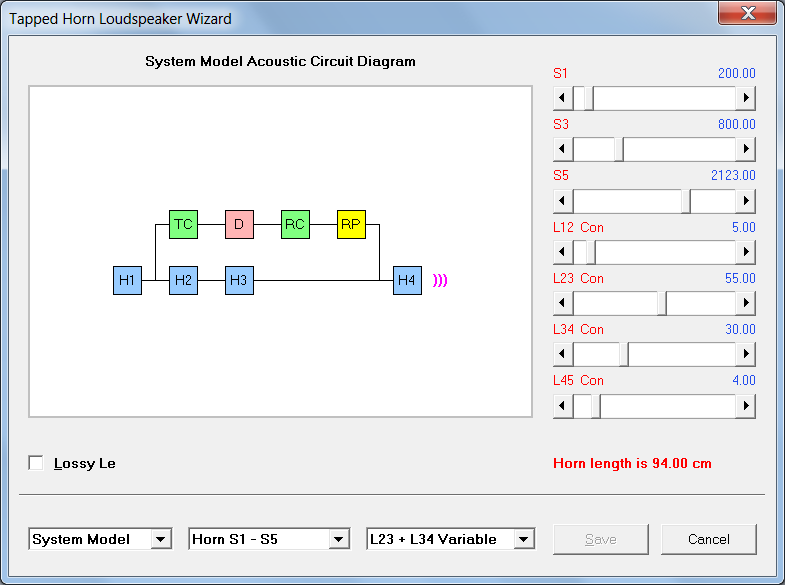The image size is (785, 585).
Task: Open the Horn S1 - S5 dropdown
Action: click(269, 539)
